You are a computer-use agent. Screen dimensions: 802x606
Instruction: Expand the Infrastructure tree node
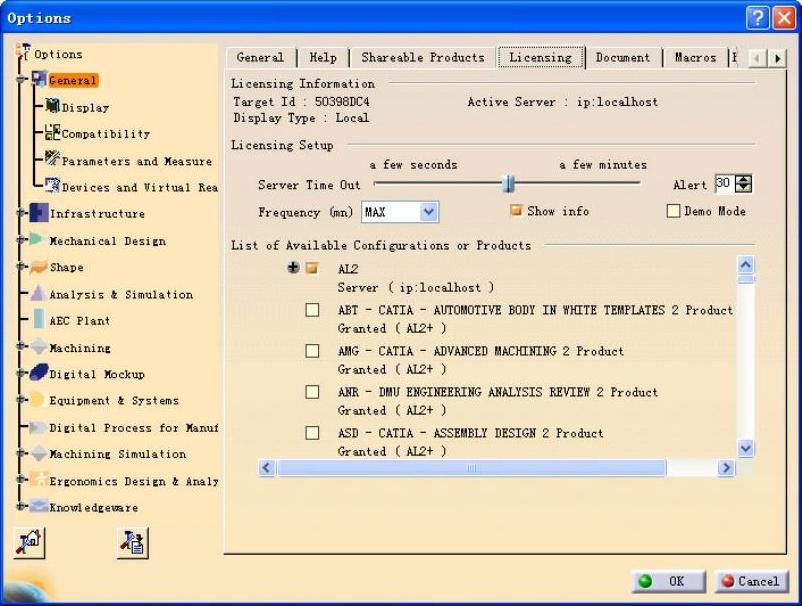tap(20, 212)
